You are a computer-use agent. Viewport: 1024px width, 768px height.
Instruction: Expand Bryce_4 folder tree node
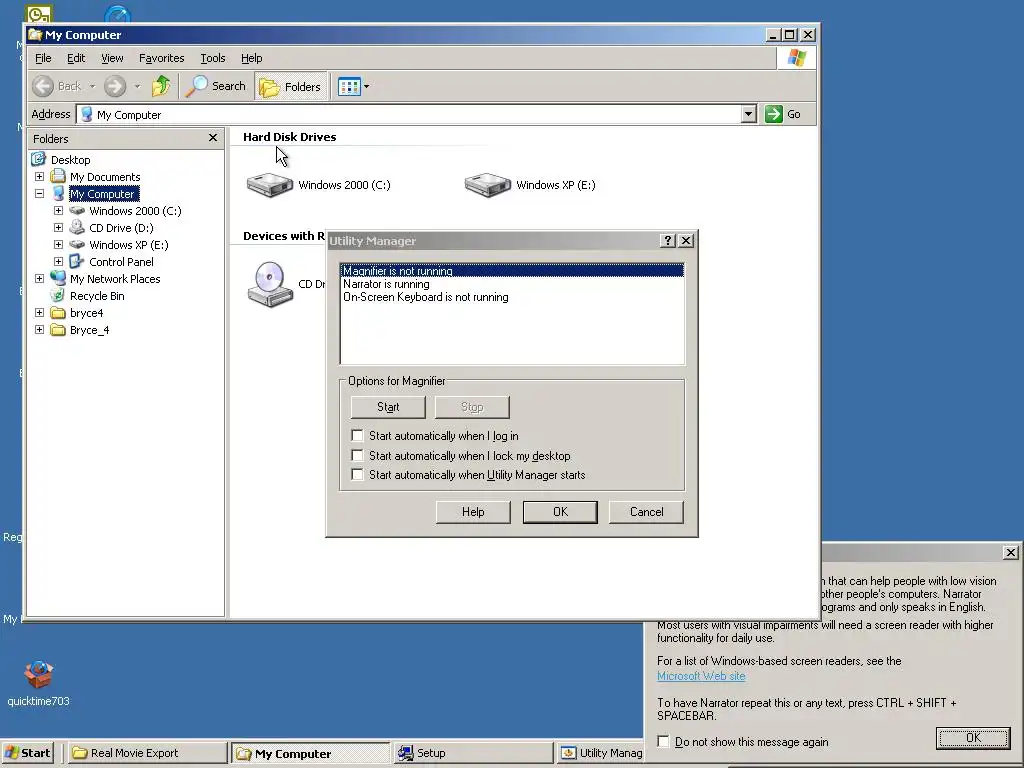pos(39,329)
